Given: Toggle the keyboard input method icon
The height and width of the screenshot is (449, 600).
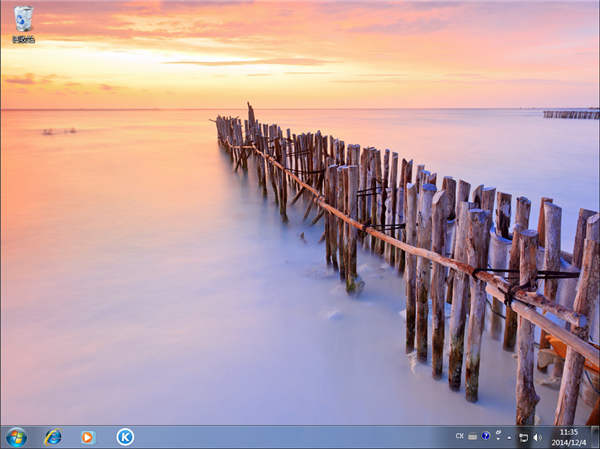Looking at the screenshot, I should point(473,437).
